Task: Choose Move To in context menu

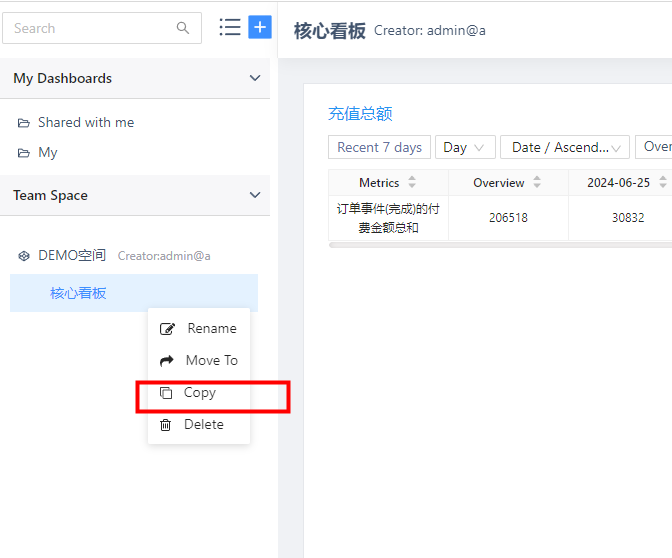Action: (211, 361)
